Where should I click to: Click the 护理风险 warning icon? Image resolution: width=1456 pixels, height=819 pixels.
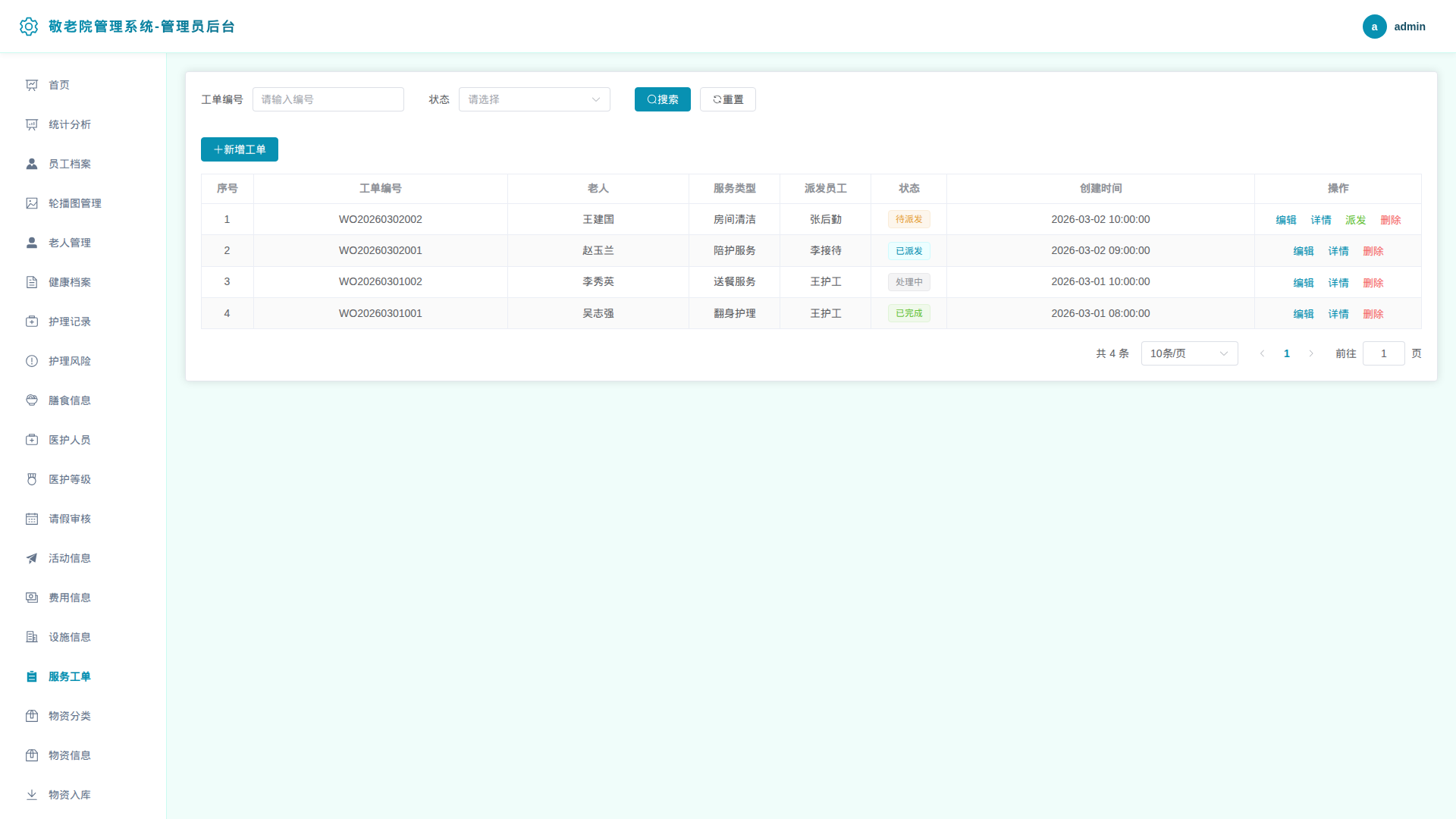pos(32,361)
